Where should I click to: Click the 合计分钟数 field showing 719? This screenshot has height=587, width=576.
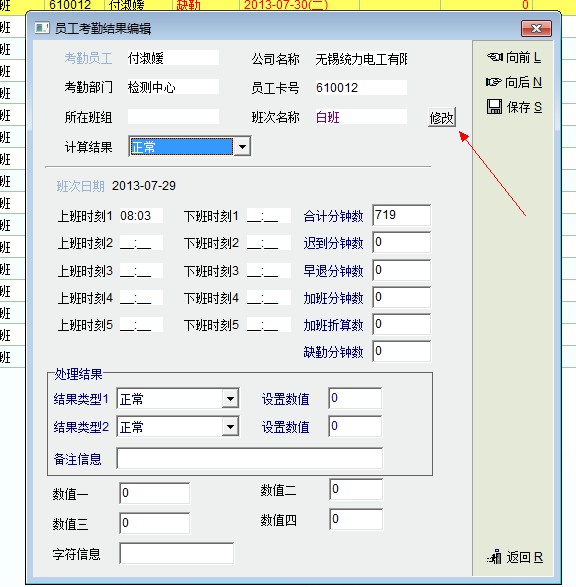[x=402, y=215]
